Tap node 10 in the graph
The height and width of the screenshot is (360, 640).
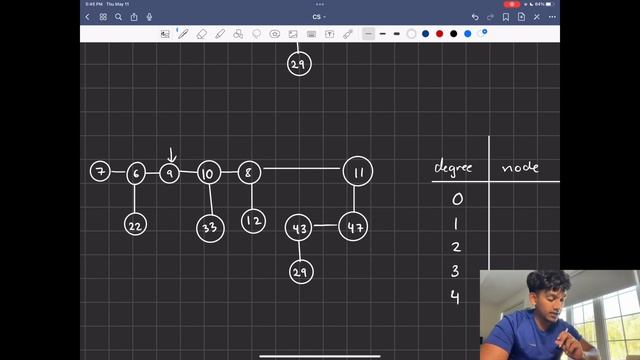(x=209, y=173)
